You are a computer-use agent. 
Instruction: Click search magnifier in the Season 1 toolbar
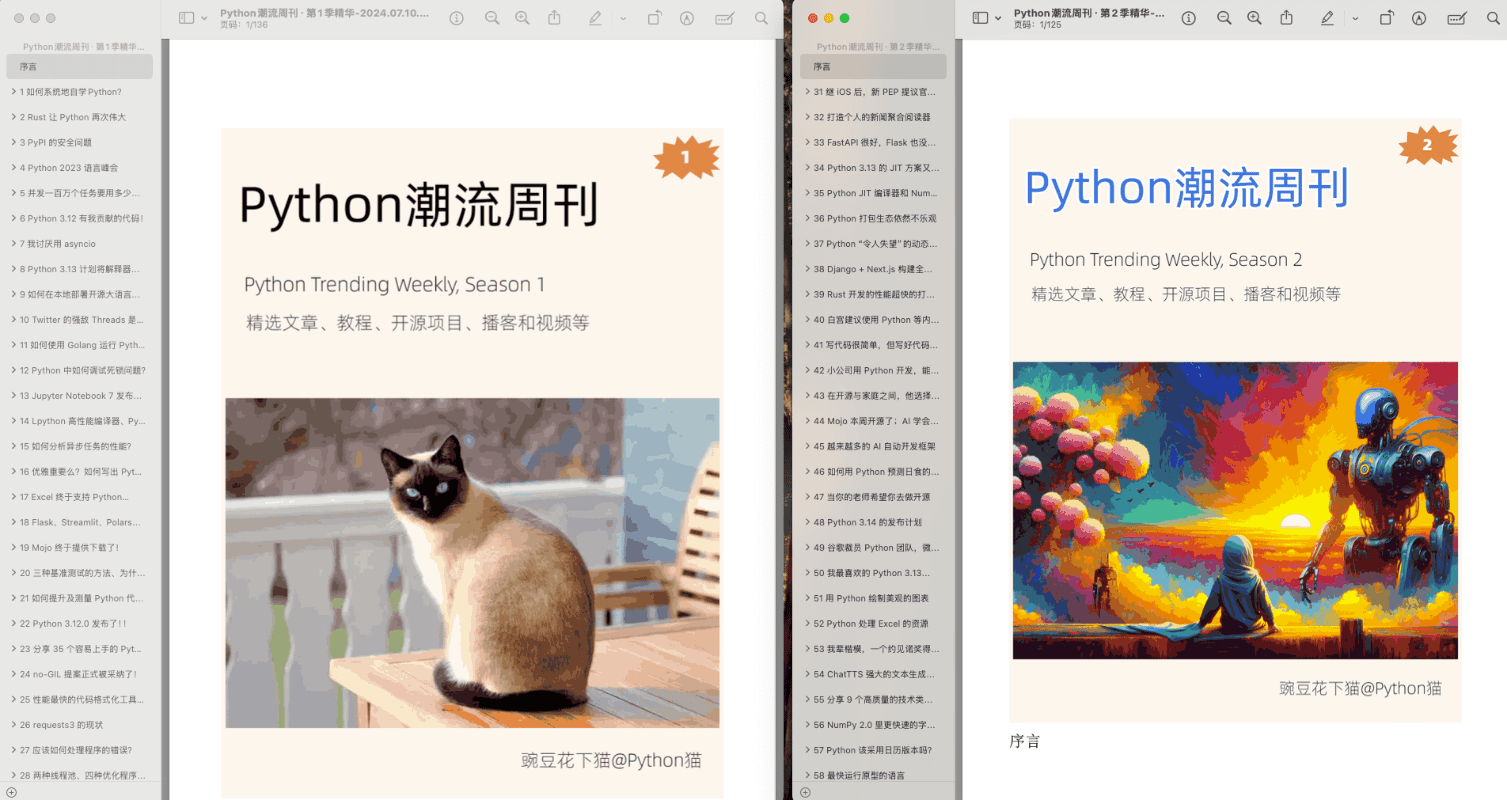[762, 18]
